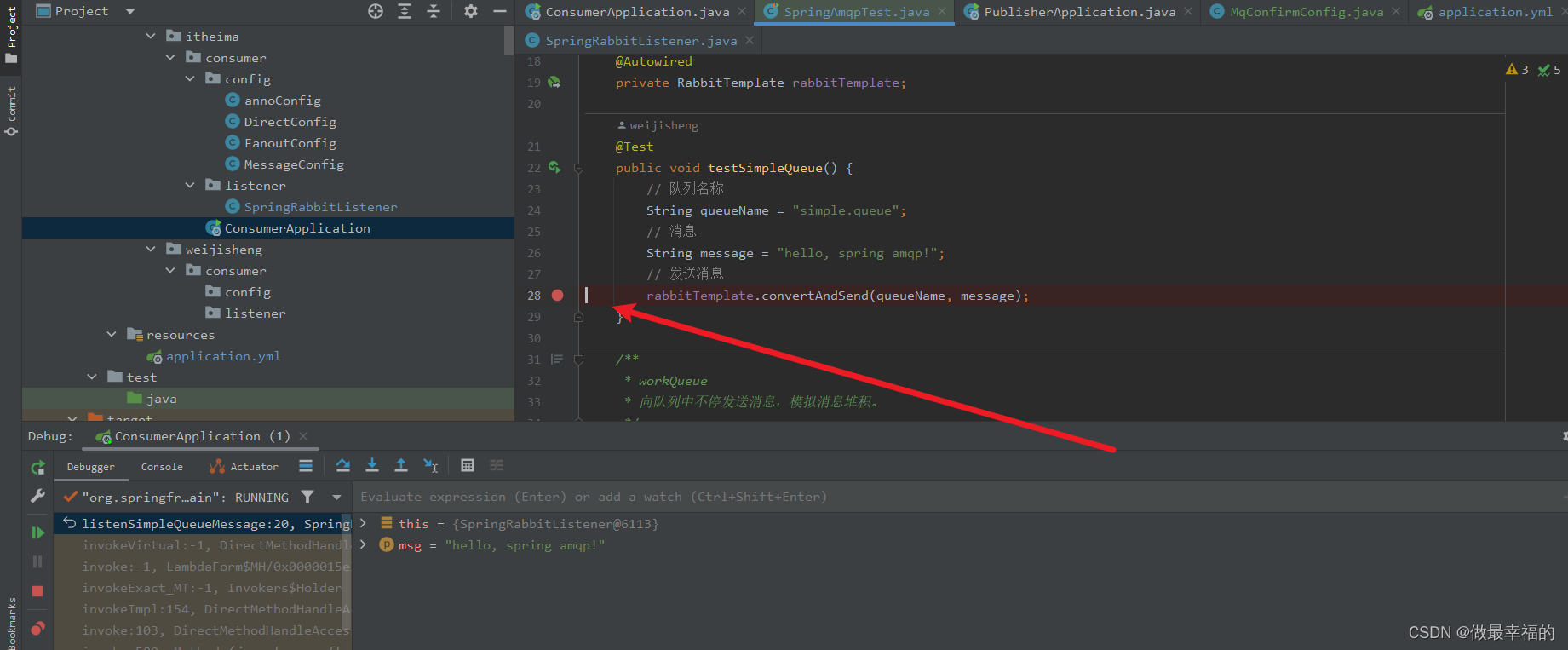Viewport: 1568px width, 650px height.
Task: Open the Commit tool window
Action: 11,111
